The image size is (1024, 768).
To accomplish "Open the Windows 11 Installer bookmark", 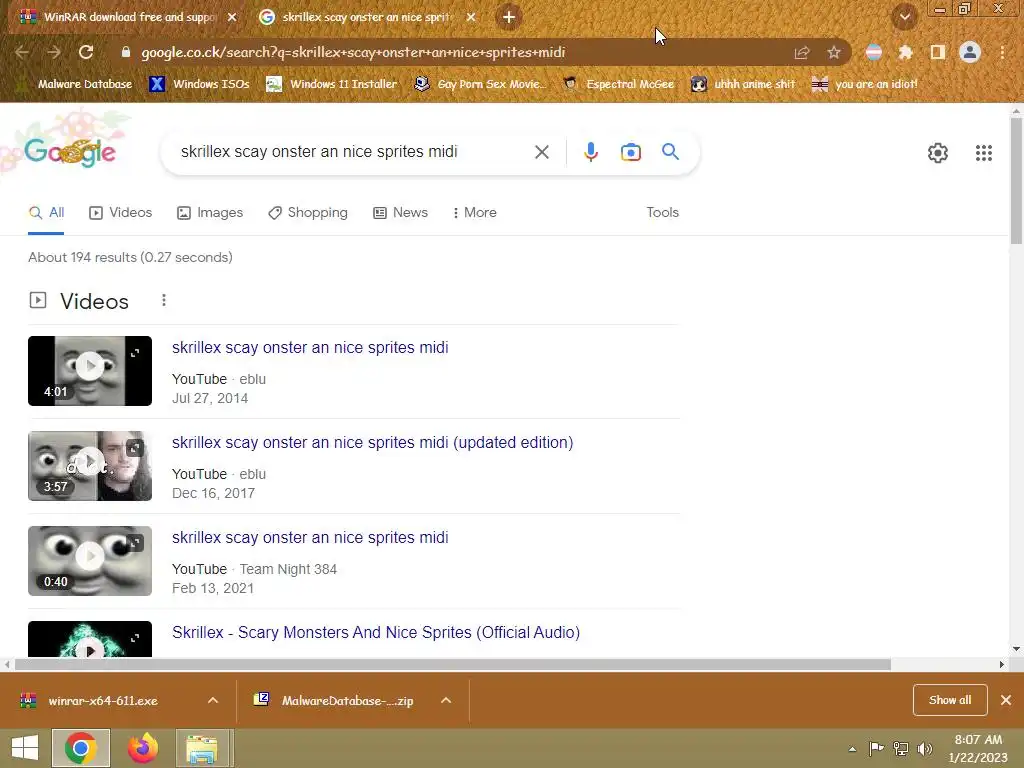I will [x=332, y=84].
